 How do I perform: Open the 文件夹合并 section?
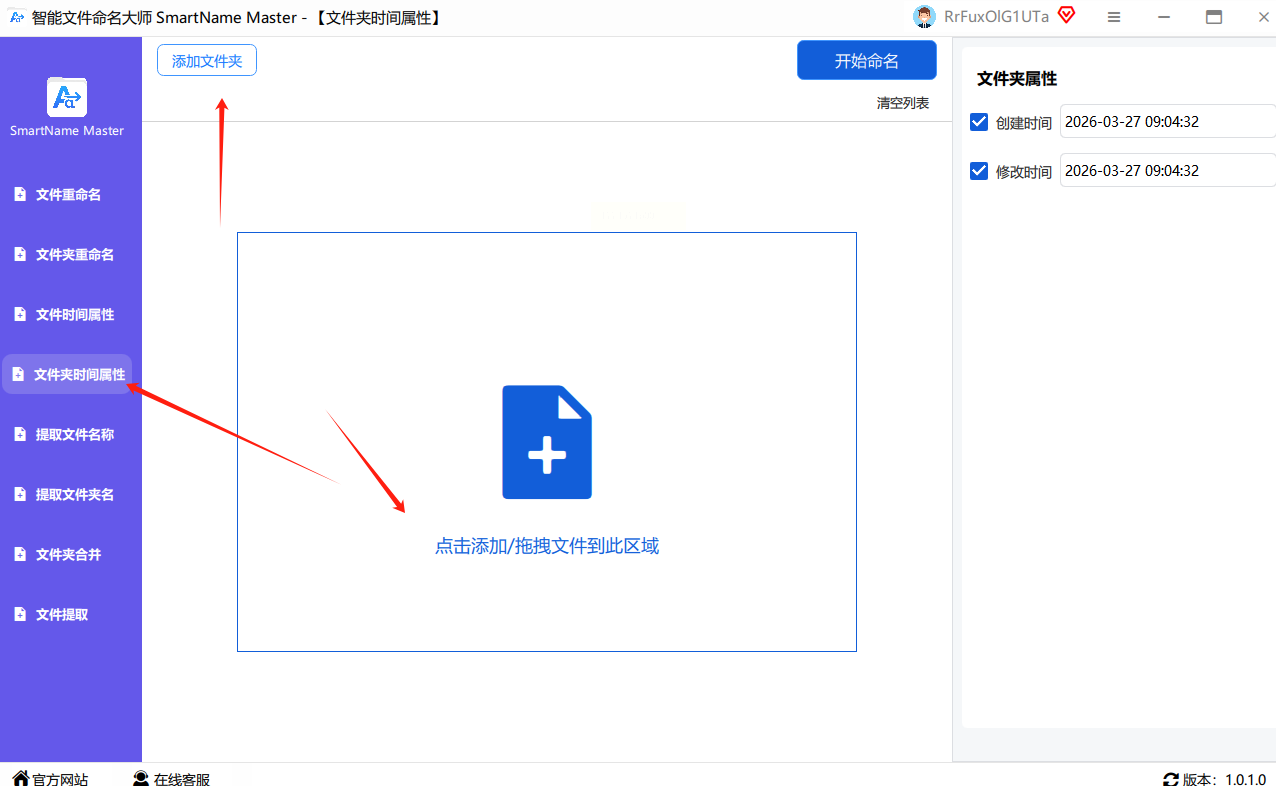coord(67,555)
